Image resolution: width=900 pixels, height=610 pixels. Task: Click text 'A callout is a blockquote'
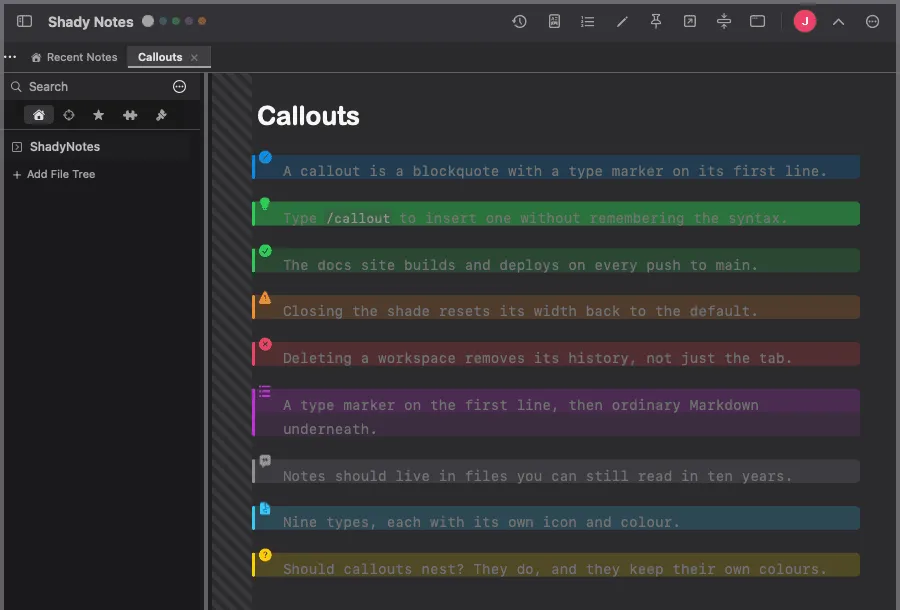pos(391,171)
